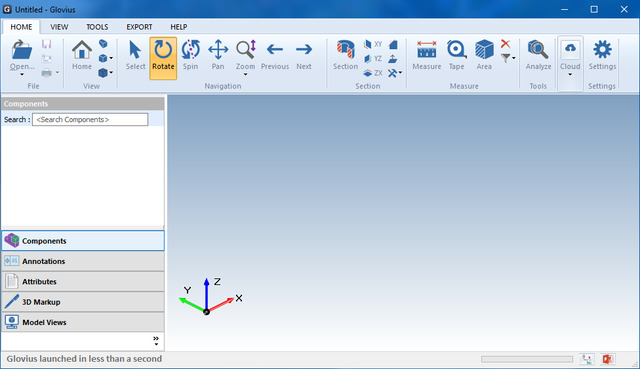Image resolution: width=640 pixels, height=369 pixels.
Task: Expand the middle cube view dropdown
Action: 111,58
